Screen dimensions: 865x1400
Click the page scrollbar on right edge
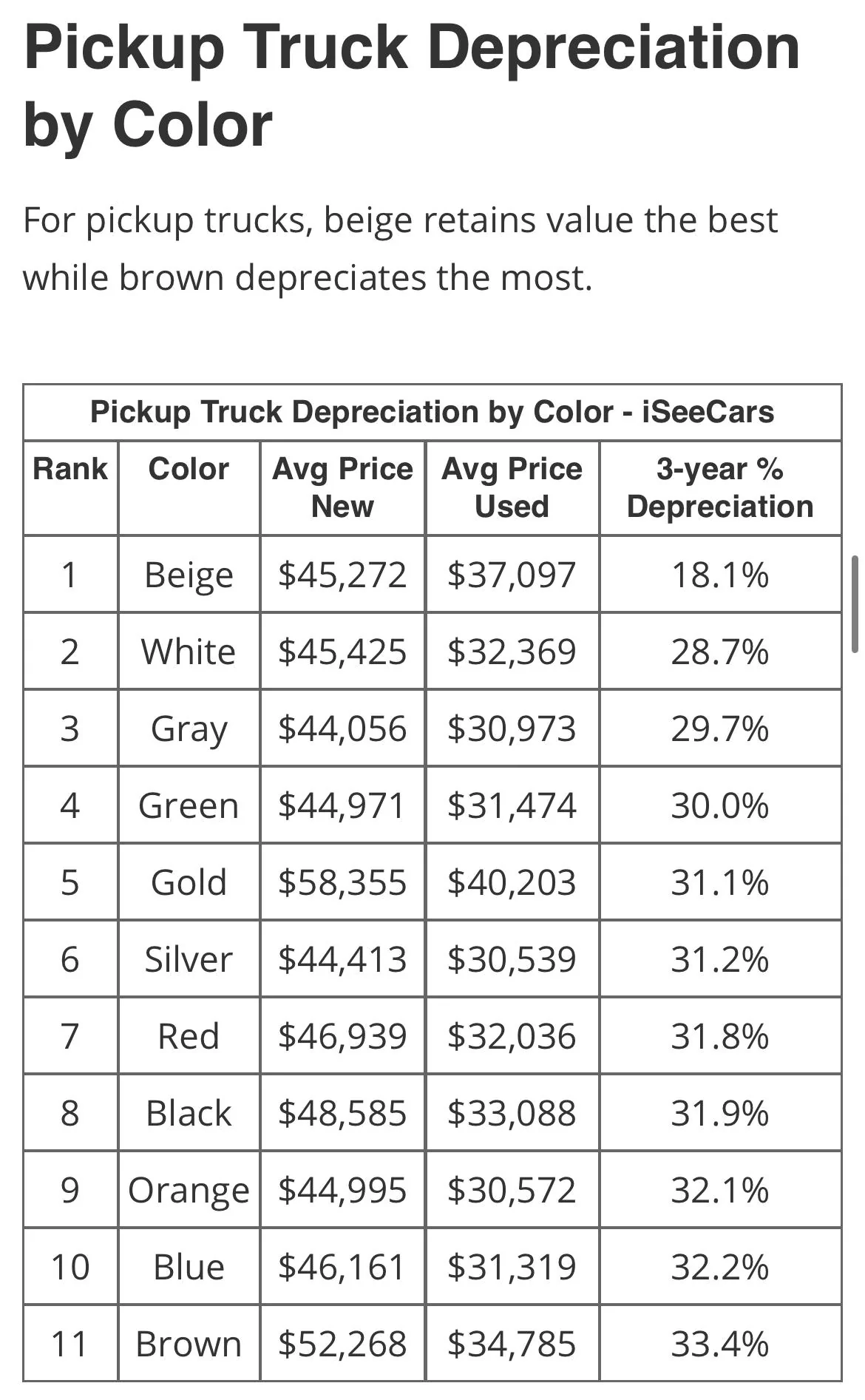pos(855,604)
